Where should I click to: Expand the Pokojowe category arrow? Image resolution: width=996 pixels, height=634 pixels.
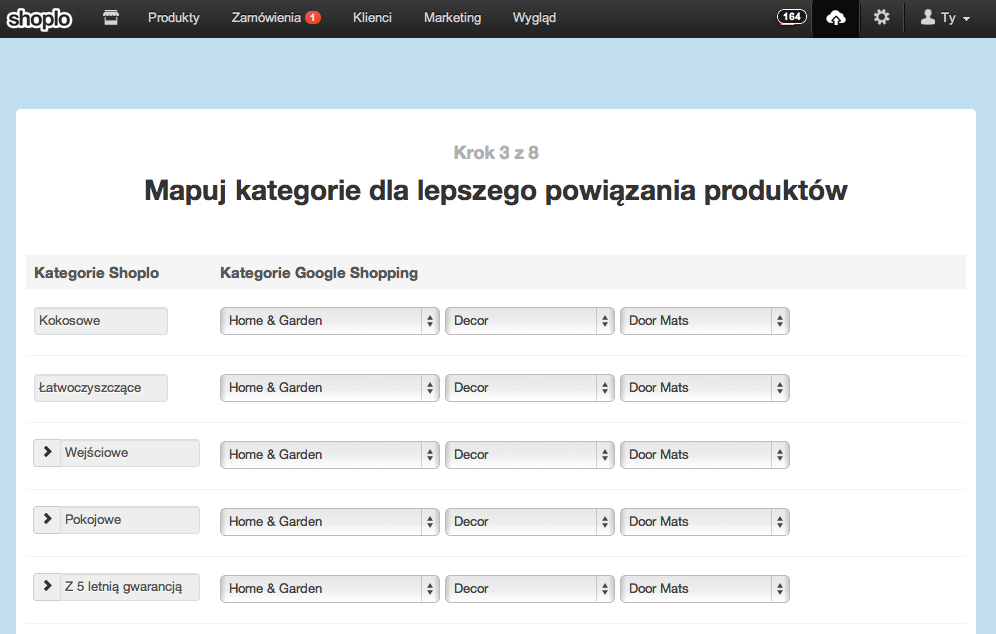(47, 519)
